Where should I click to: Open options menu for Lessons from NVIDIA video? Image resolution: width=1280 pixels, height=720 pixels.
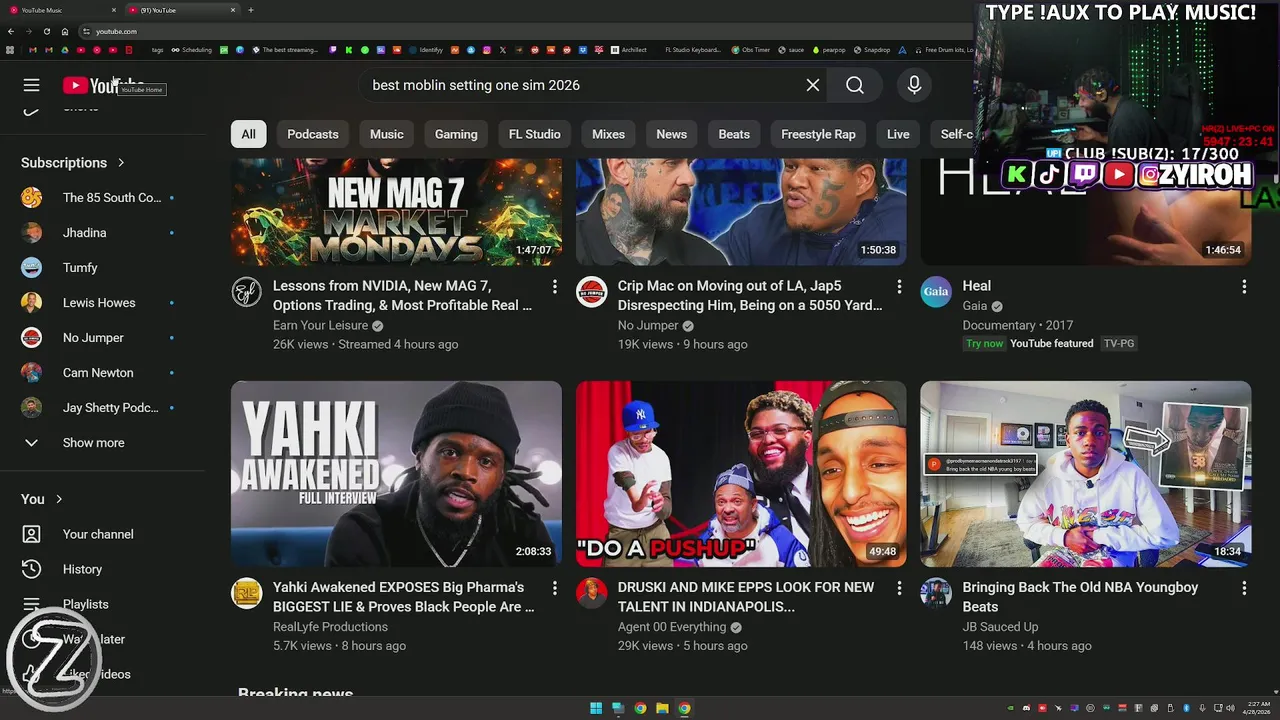[554, 287]
